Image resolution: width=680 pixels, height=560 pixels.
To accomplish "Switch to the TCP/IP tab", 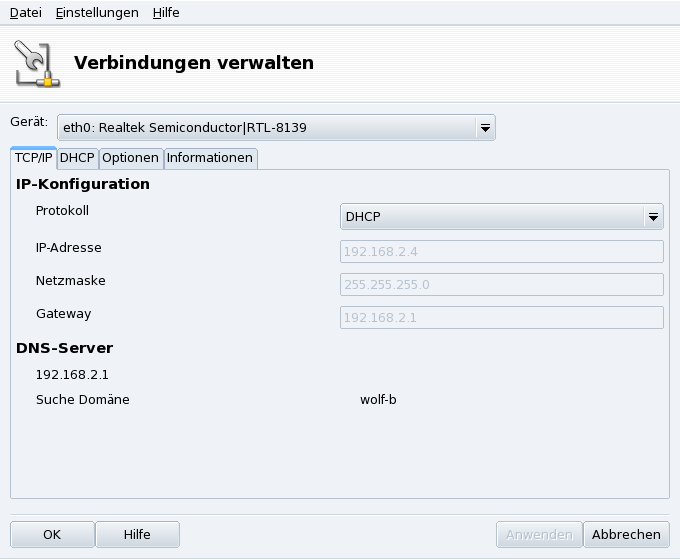I will [33, 158].
